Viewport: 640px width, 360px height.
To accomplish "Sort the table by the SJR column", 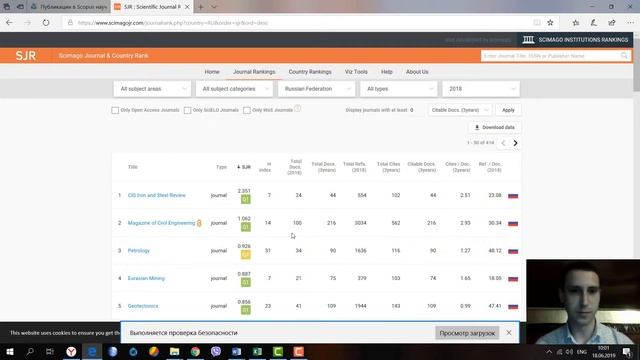I will 244,167.
